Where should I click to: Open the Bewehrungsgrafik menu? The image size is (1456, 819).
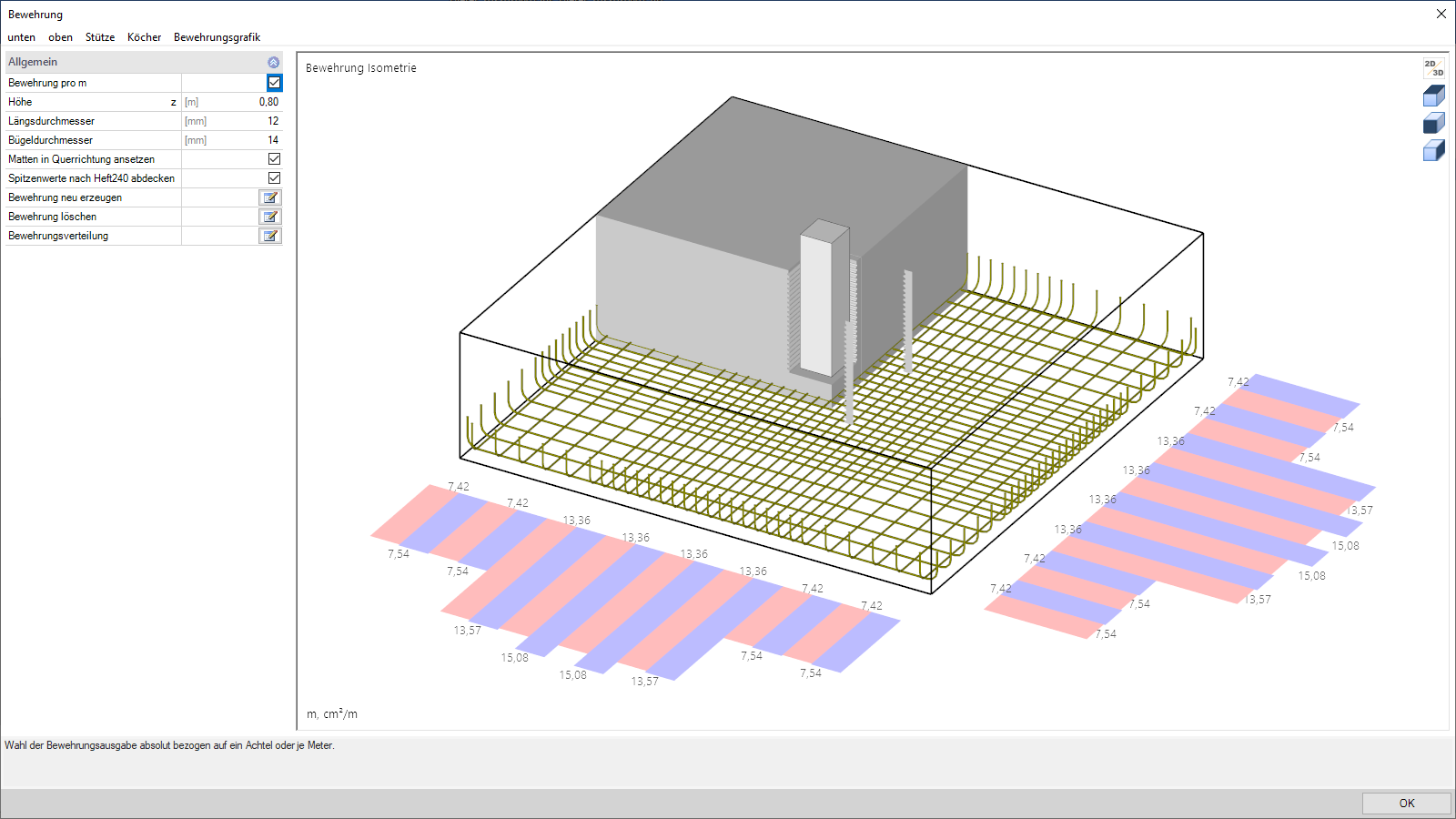217,37
